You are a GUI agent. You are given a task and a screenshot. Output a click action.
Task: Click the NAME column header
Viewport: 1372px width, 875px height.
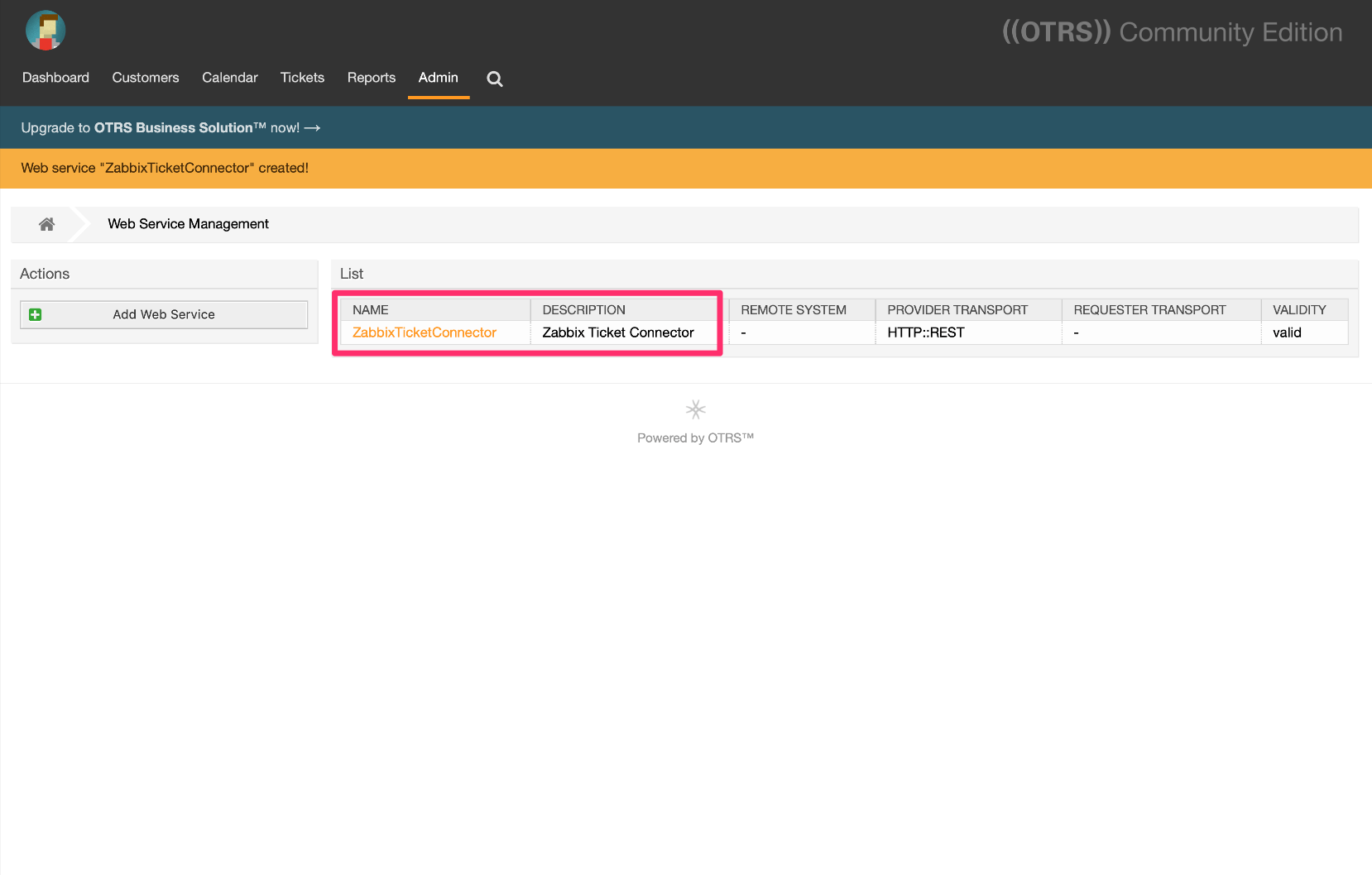coord(371,310)
